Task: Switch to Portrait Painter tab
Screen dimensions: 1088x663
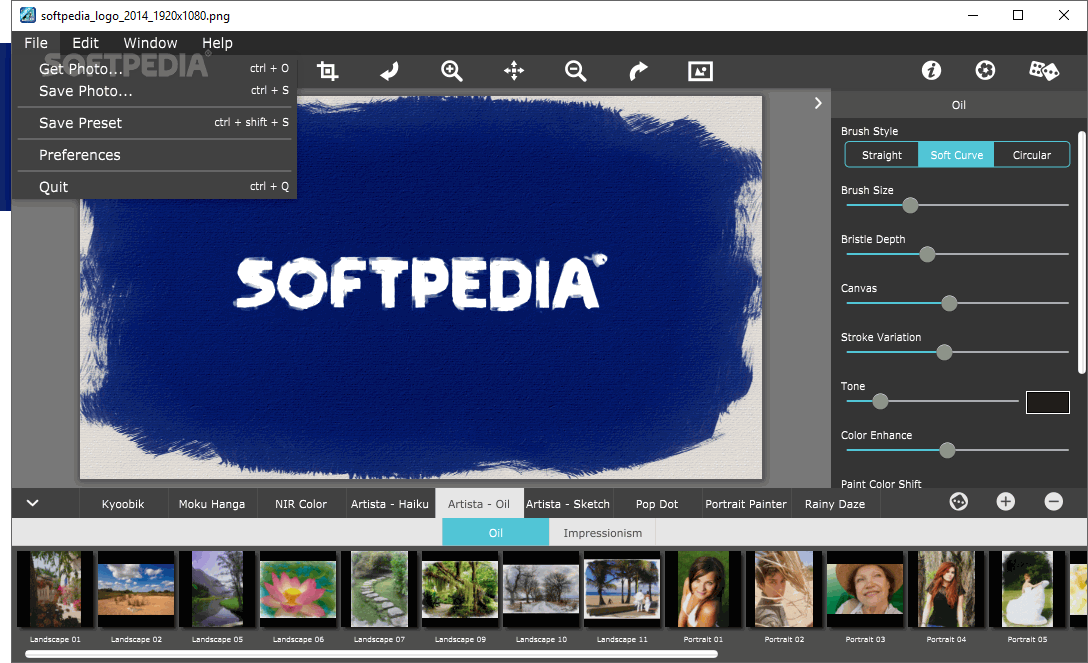Action: click(x=746, y=504)
